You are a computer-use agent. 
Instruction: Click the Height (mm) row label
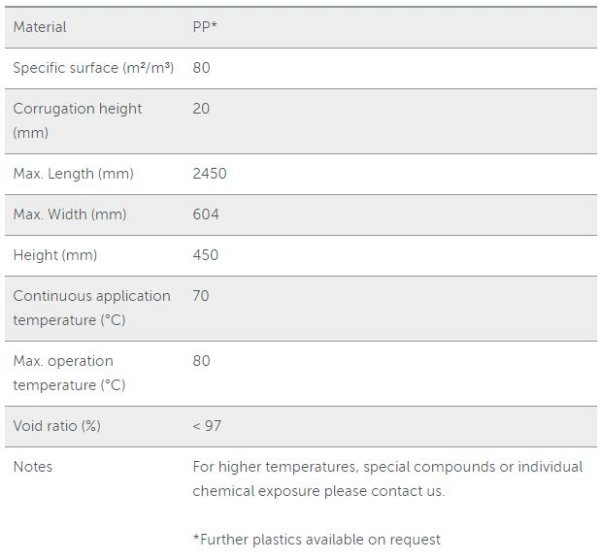pyautogui.click(x=55, y=255)
